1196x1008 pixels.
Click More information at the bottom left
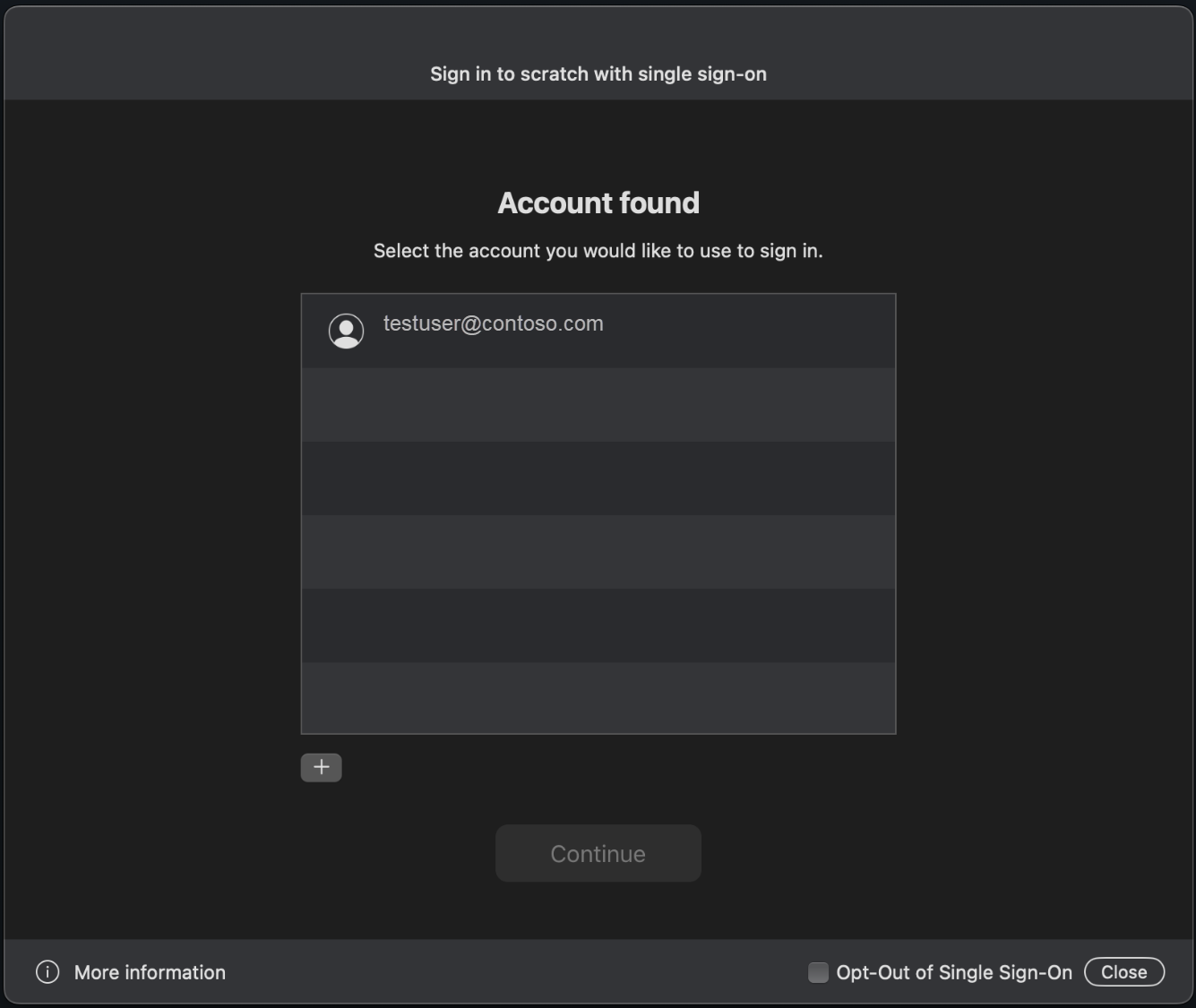pyautogui.click(x=149, y=971)
